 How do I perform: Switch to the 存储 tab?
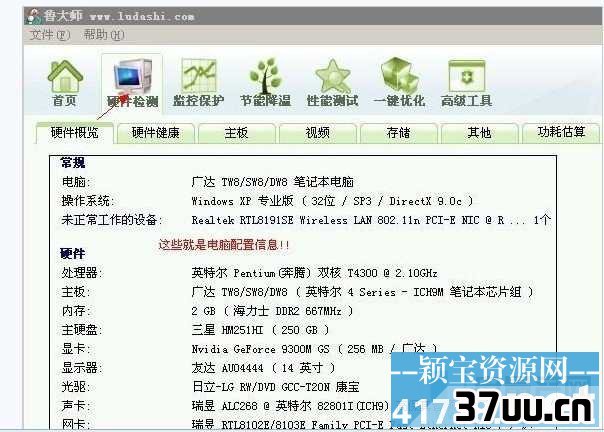click(398, 133)
